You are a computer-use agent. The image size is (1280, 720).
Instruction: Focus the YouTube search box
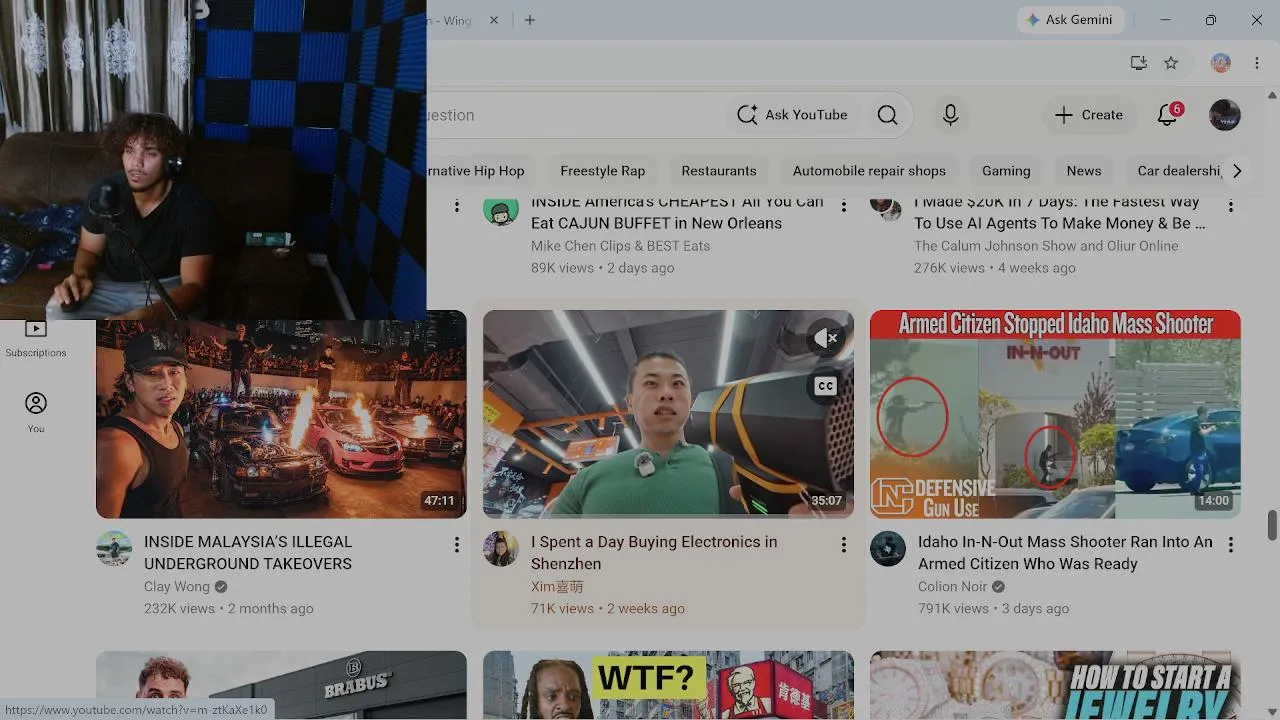[575, 115]
